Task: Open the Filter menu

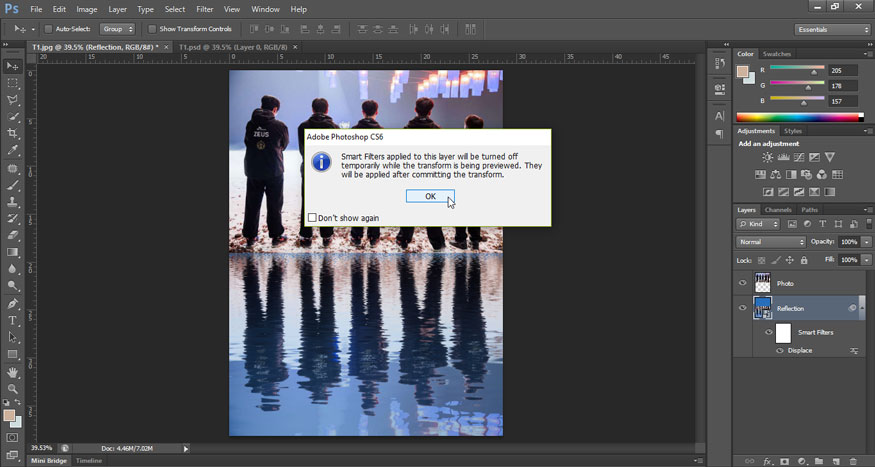Action: [x=205, y=9]
